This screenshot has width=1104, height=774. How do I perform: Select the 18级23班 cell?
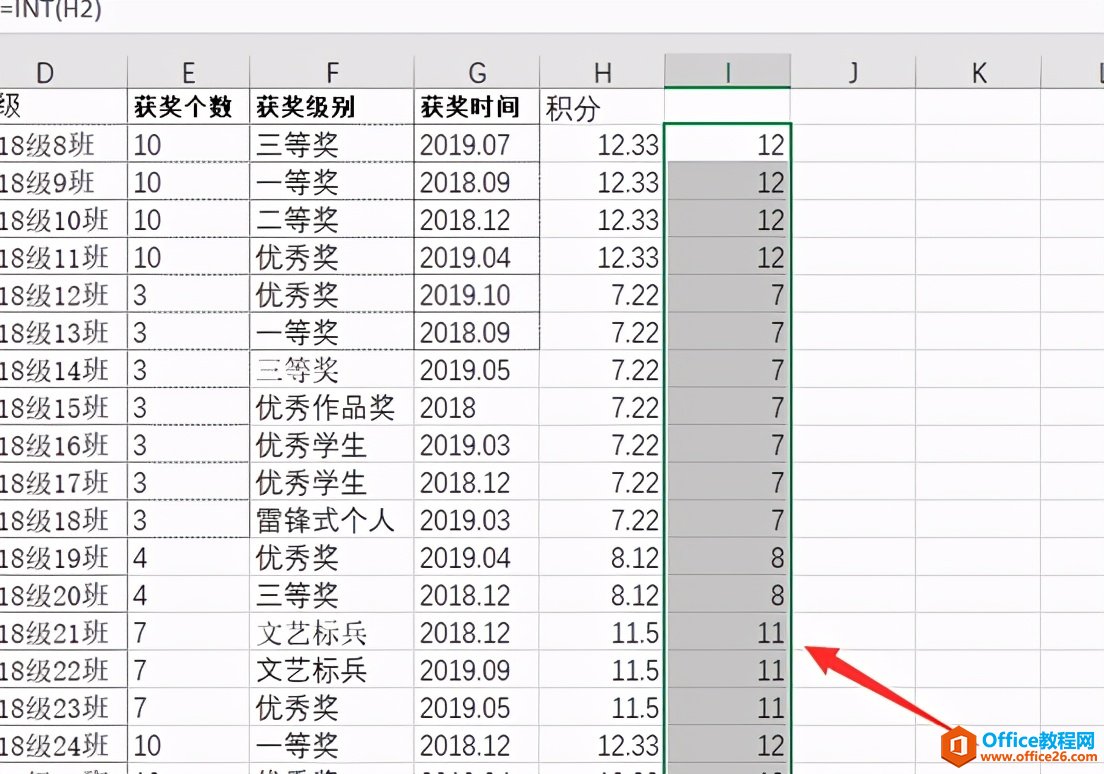point(63,707)
